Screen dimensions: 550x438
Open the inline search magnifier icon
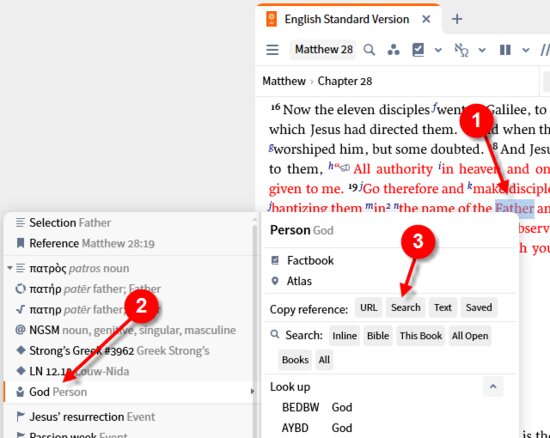pos(369,50)
